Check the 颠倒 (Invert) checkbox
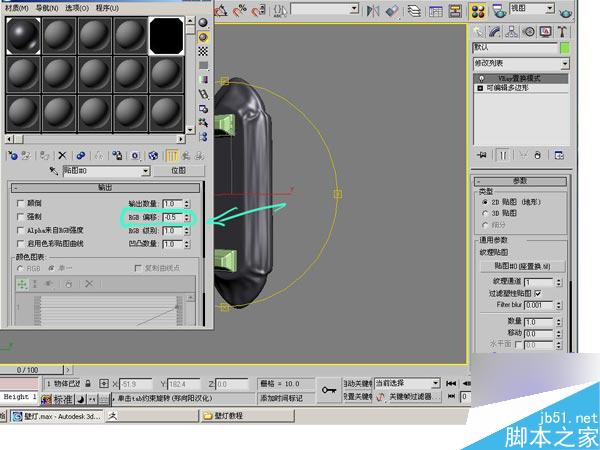The height and width of the screenshot is (450, 600). click(21, 204)
